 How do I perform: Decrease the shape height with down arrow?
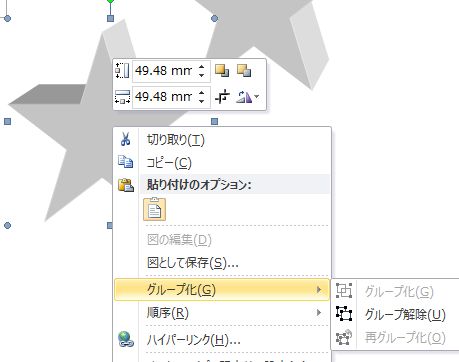[201, 75]
